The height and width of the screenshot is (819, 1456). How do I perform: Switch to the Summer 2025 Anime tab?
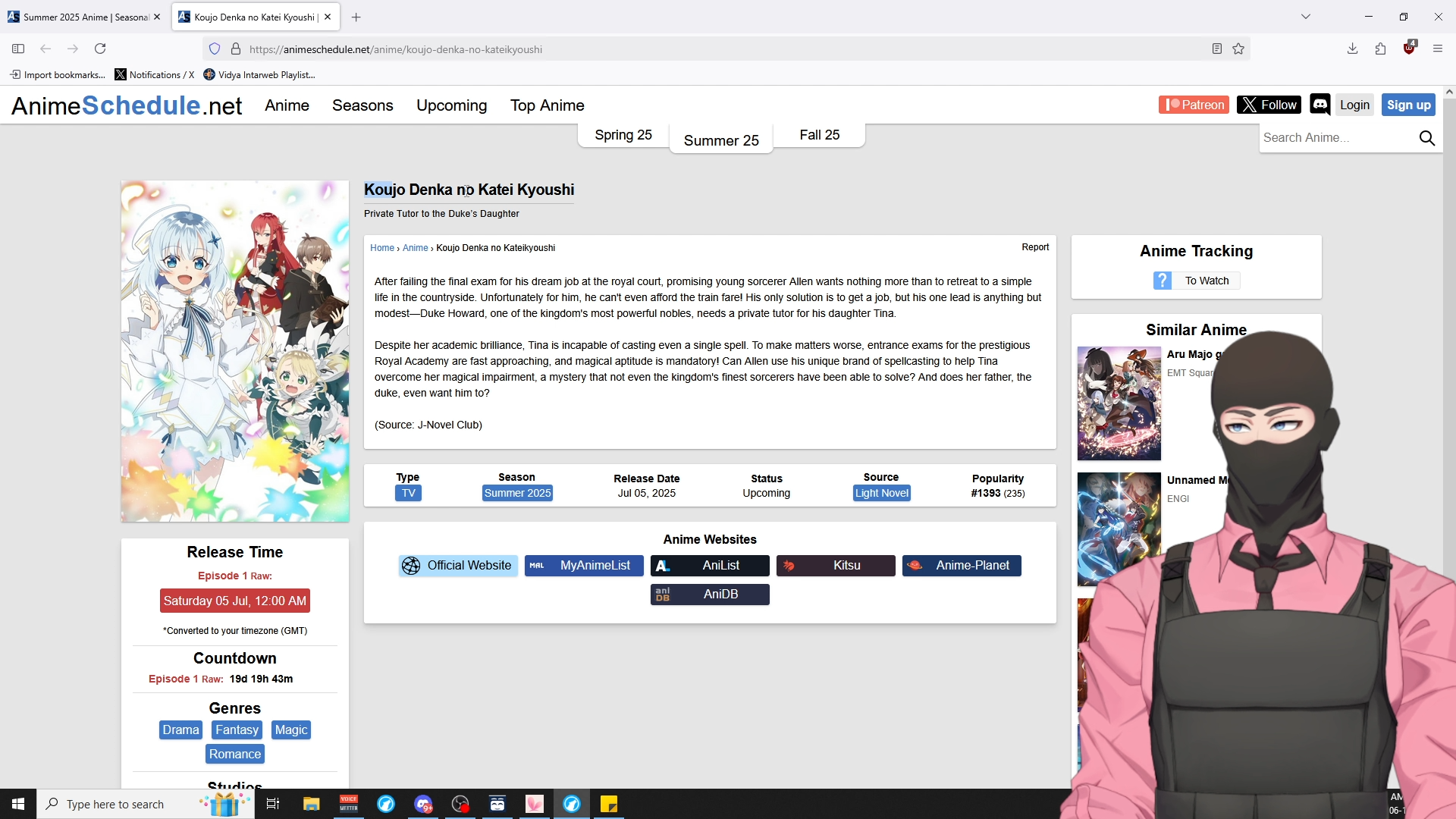83,17
